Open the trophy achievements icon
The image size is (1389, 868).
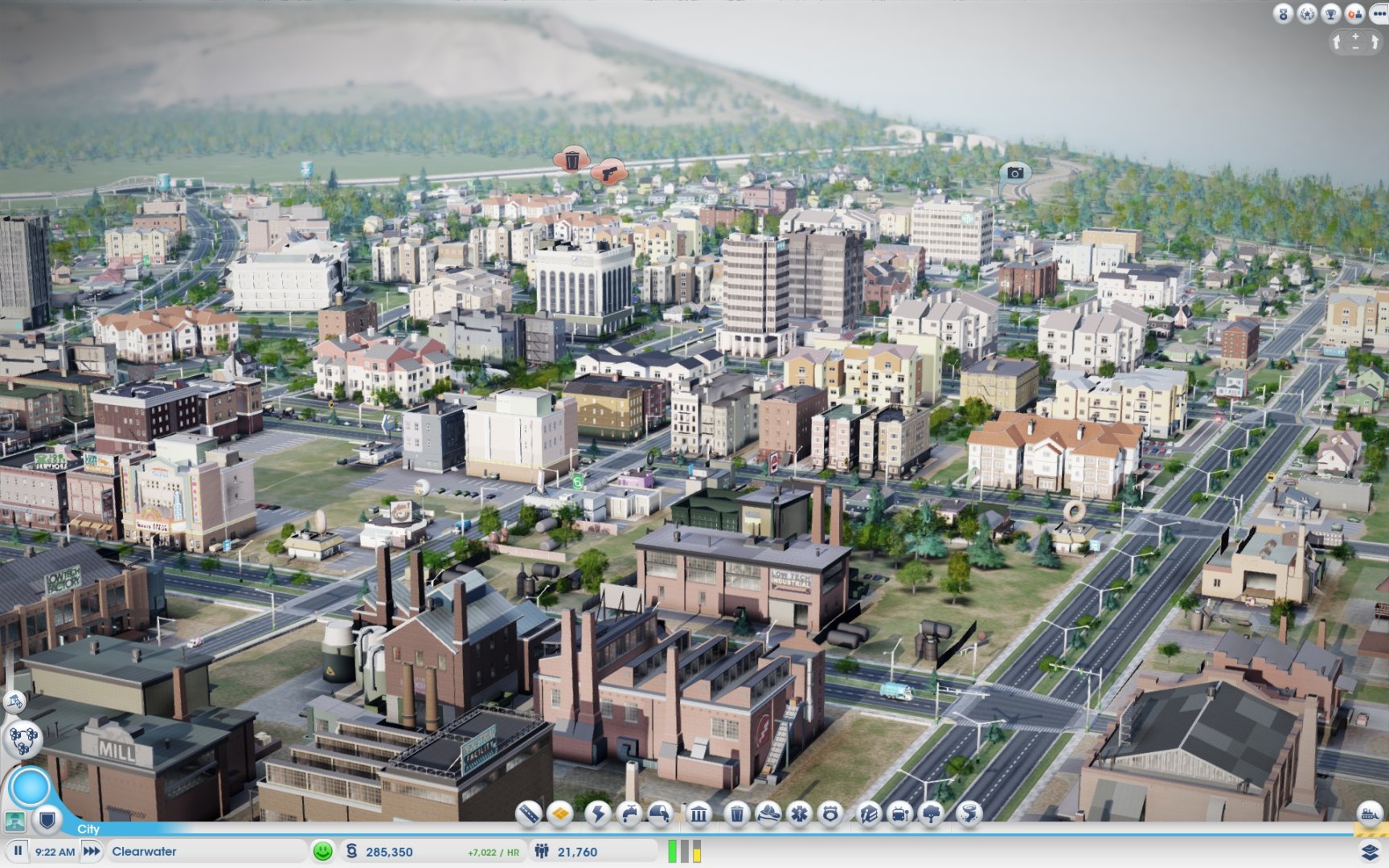(1331, 14)
